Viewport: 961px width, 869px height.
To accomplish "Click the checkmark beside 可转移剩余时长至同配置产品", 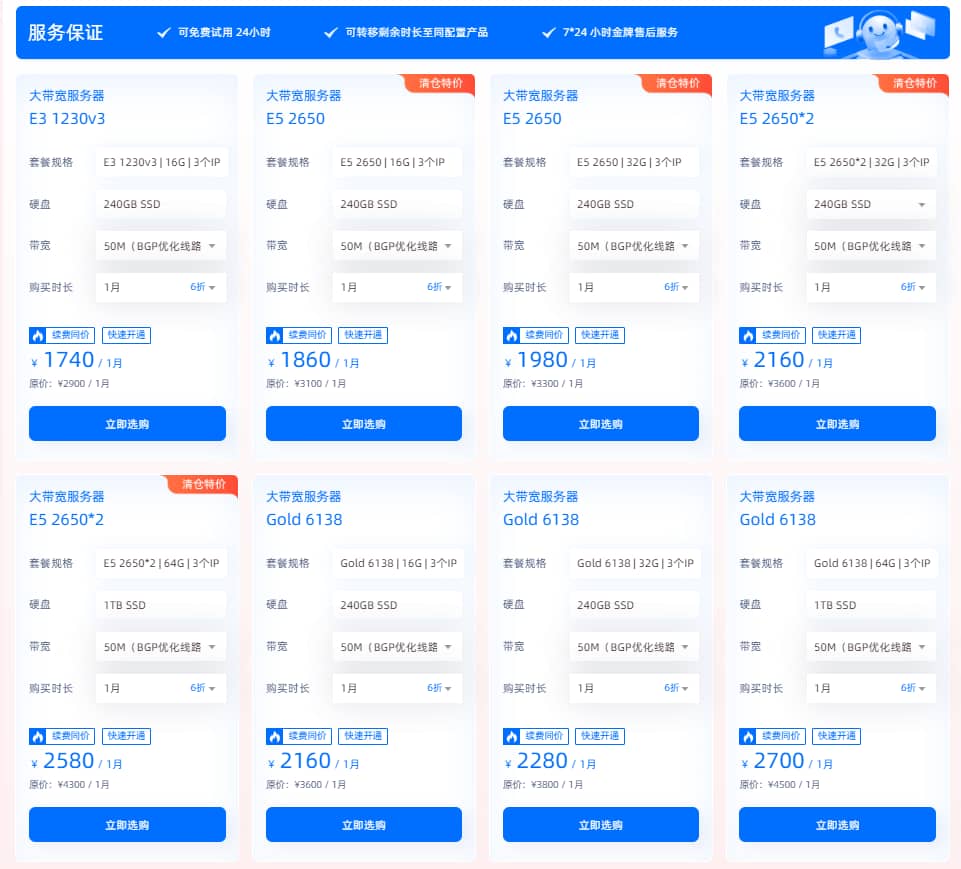I will coord(330,31).
